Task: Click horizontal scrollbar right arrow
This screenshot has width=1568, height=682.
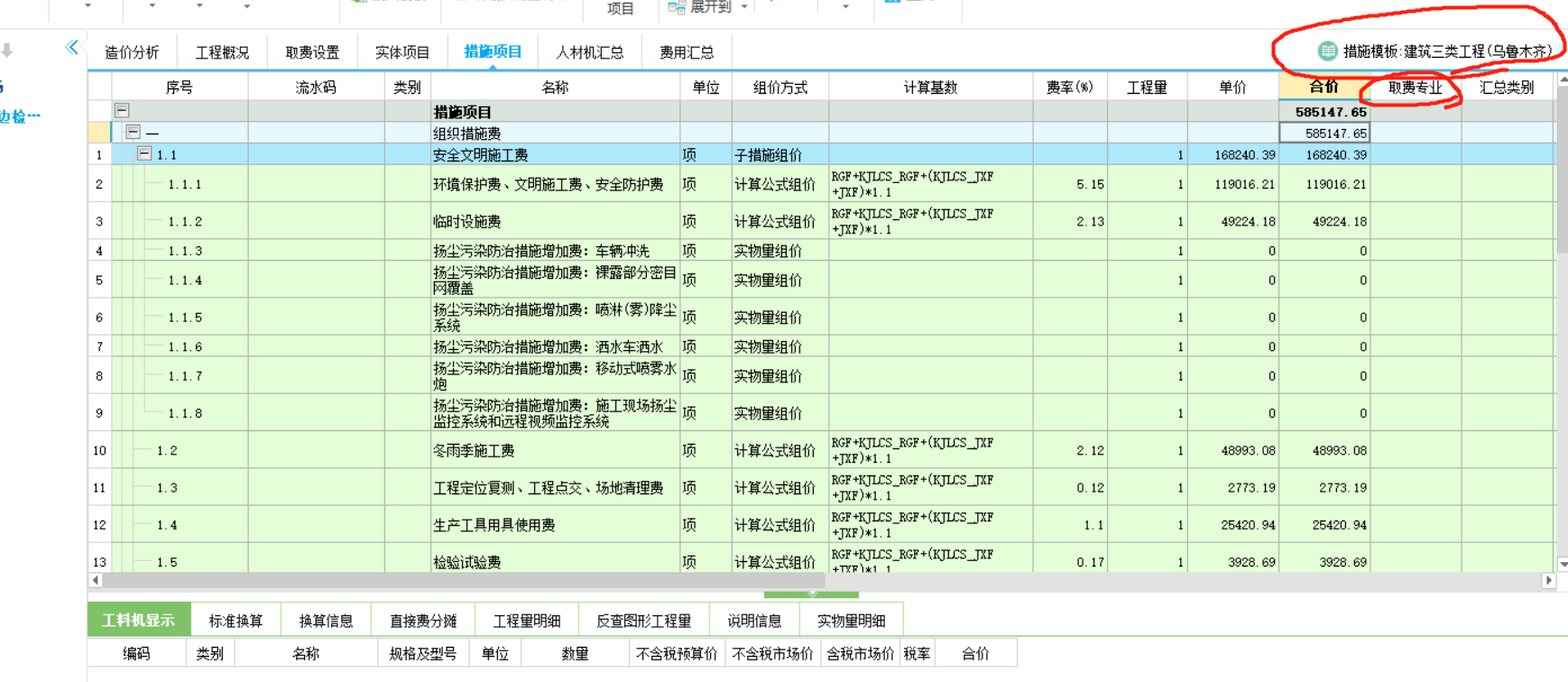Action: 1549,580
